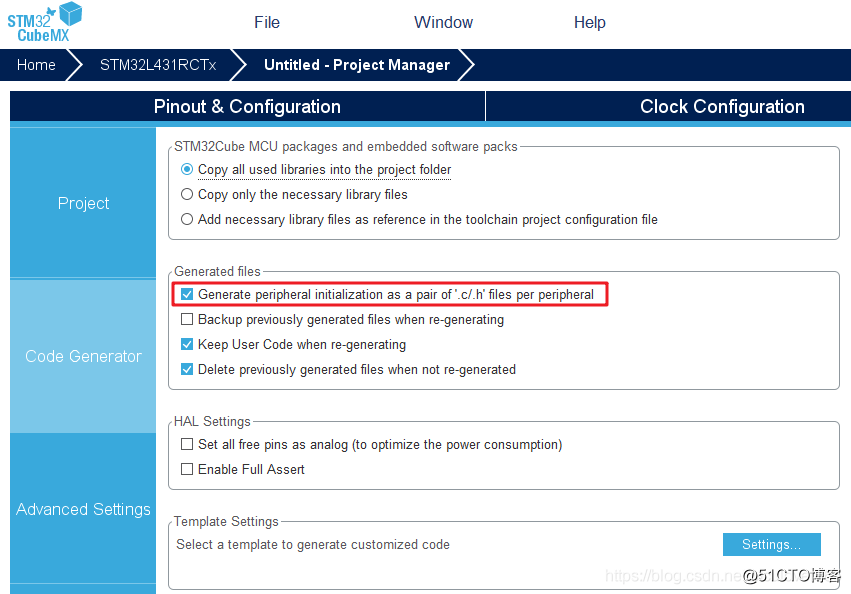
Task: Switch to Clock Configuration tab
Action: pos(722,106)
